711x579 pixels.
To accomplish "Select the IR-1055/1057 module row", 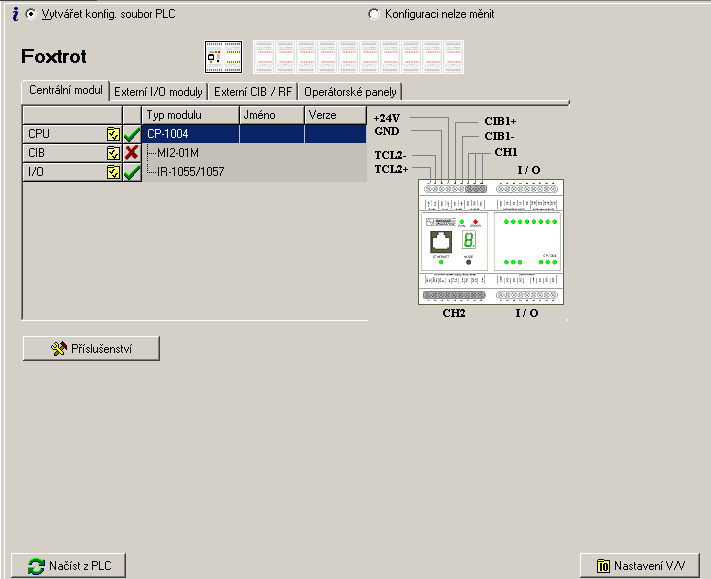I will coord(254,172).
